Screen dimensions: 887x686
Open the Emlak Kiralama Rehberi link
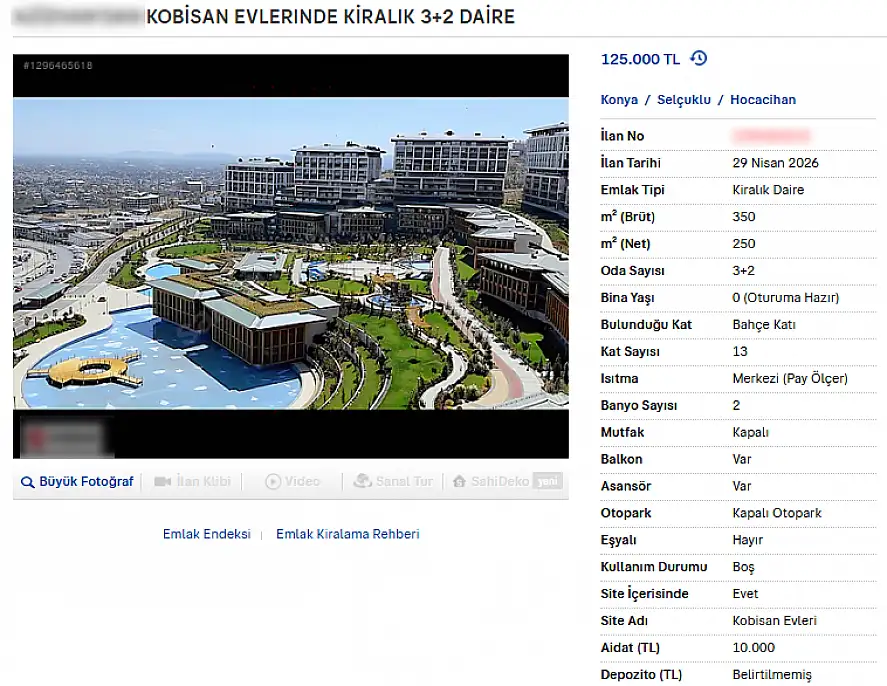point(348,534)
